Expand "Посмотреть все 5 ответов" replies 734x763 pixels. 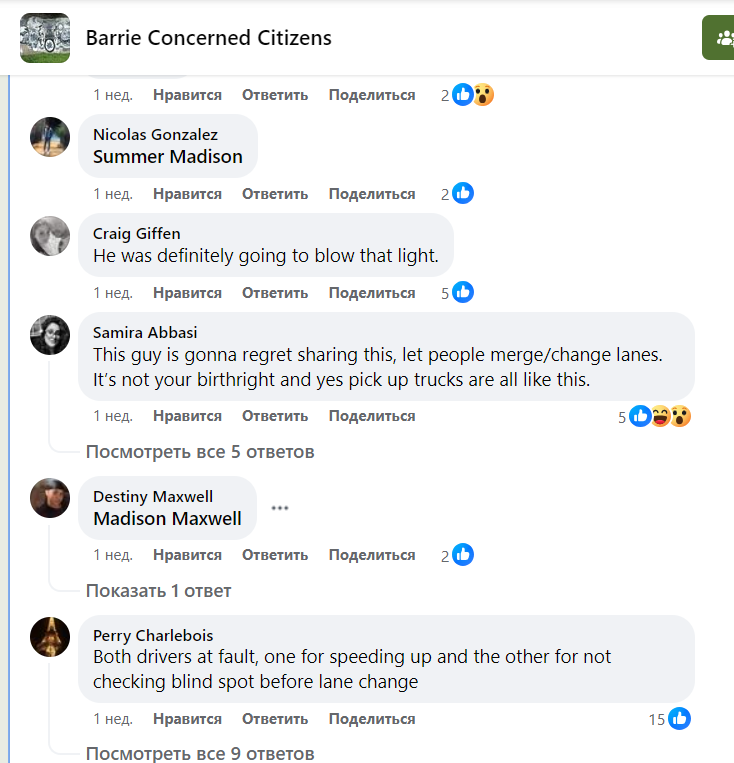[200, 452]
